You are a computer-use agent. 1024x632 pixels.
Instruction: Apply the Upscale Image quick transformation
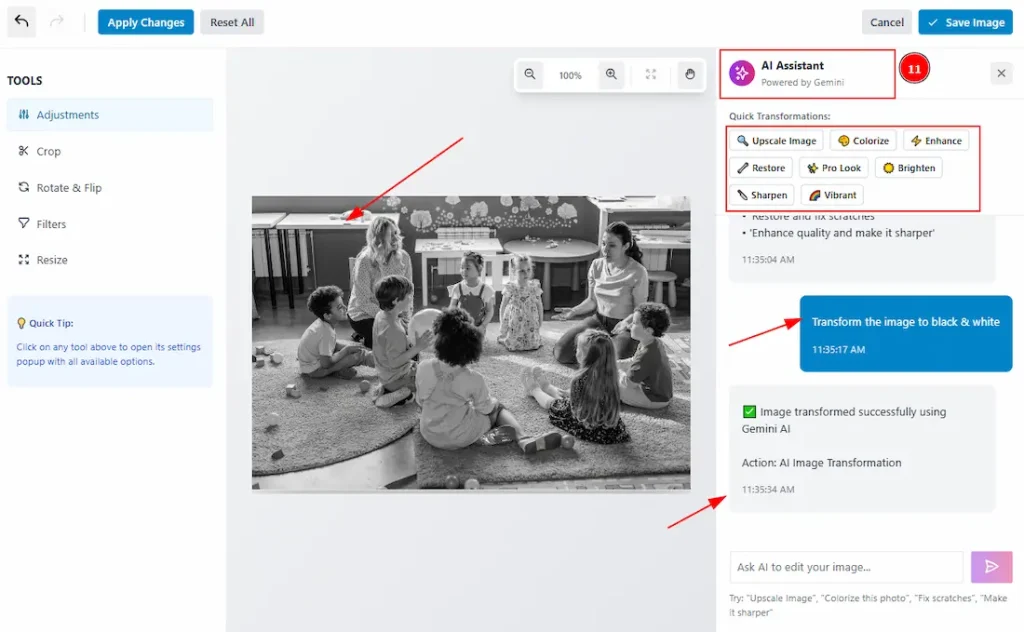tap(776, 141)
